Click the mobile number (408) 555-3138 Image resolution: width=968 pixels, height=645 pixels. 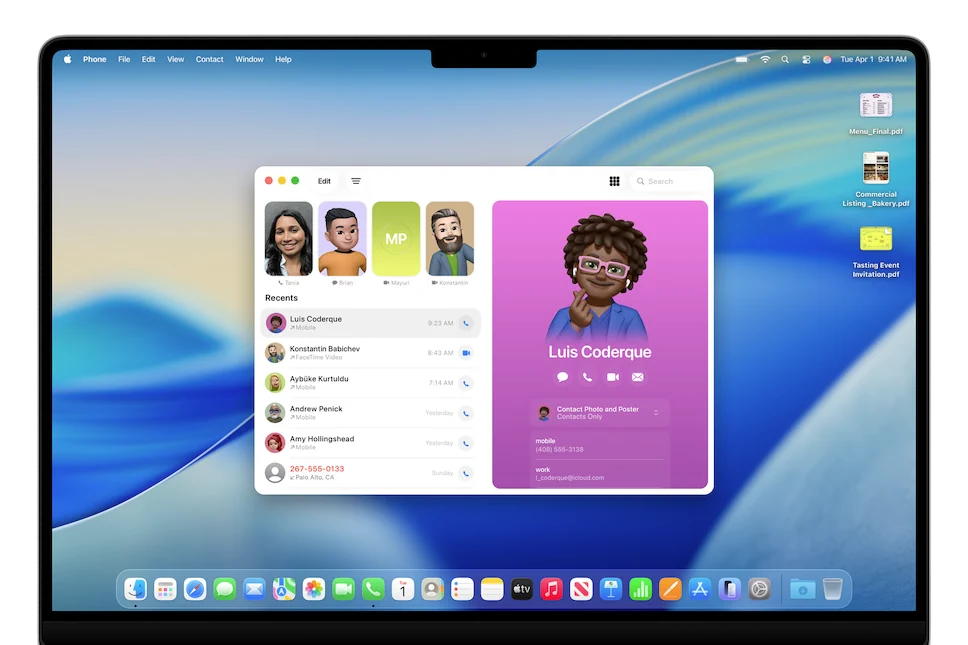coord(559,449)
